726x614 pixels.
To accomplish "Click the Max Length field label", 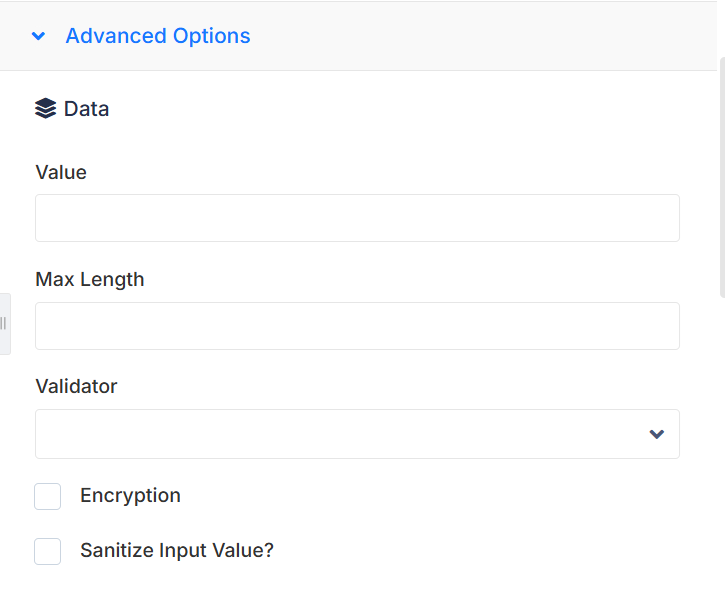I will (90, 279).
